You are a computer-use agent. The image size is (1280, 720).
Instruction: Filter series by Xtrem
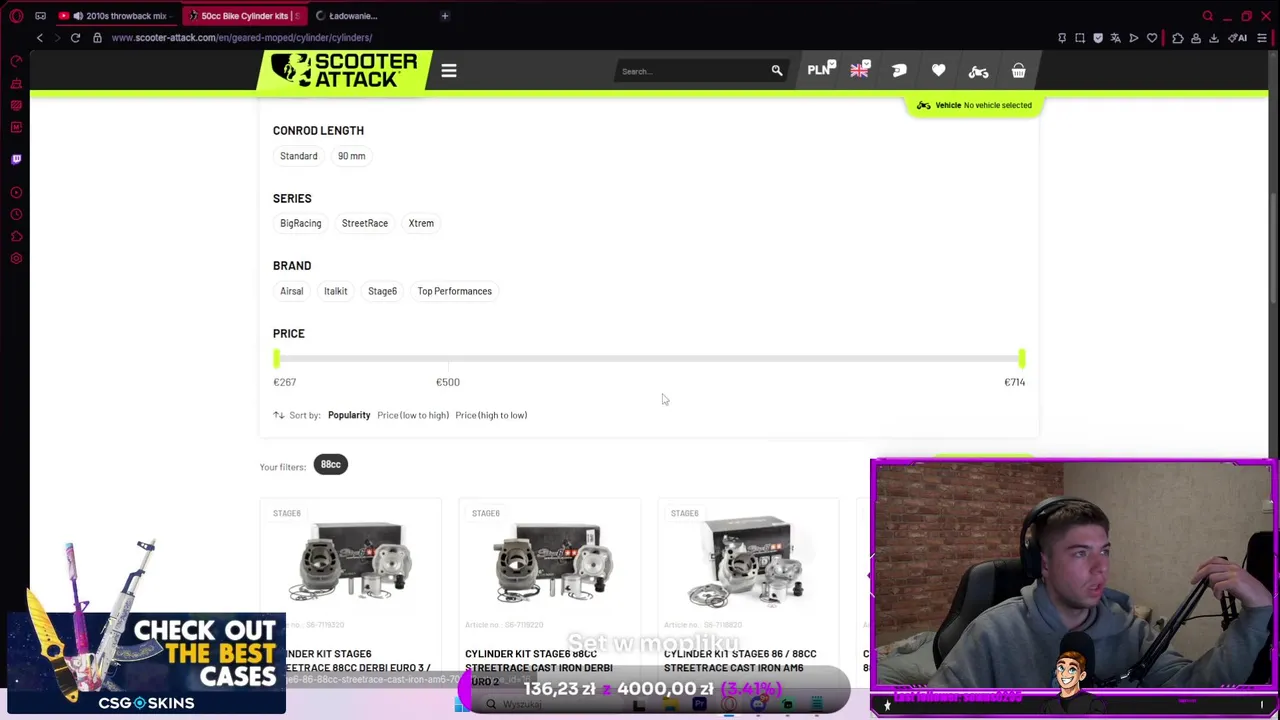pos(421,223)
